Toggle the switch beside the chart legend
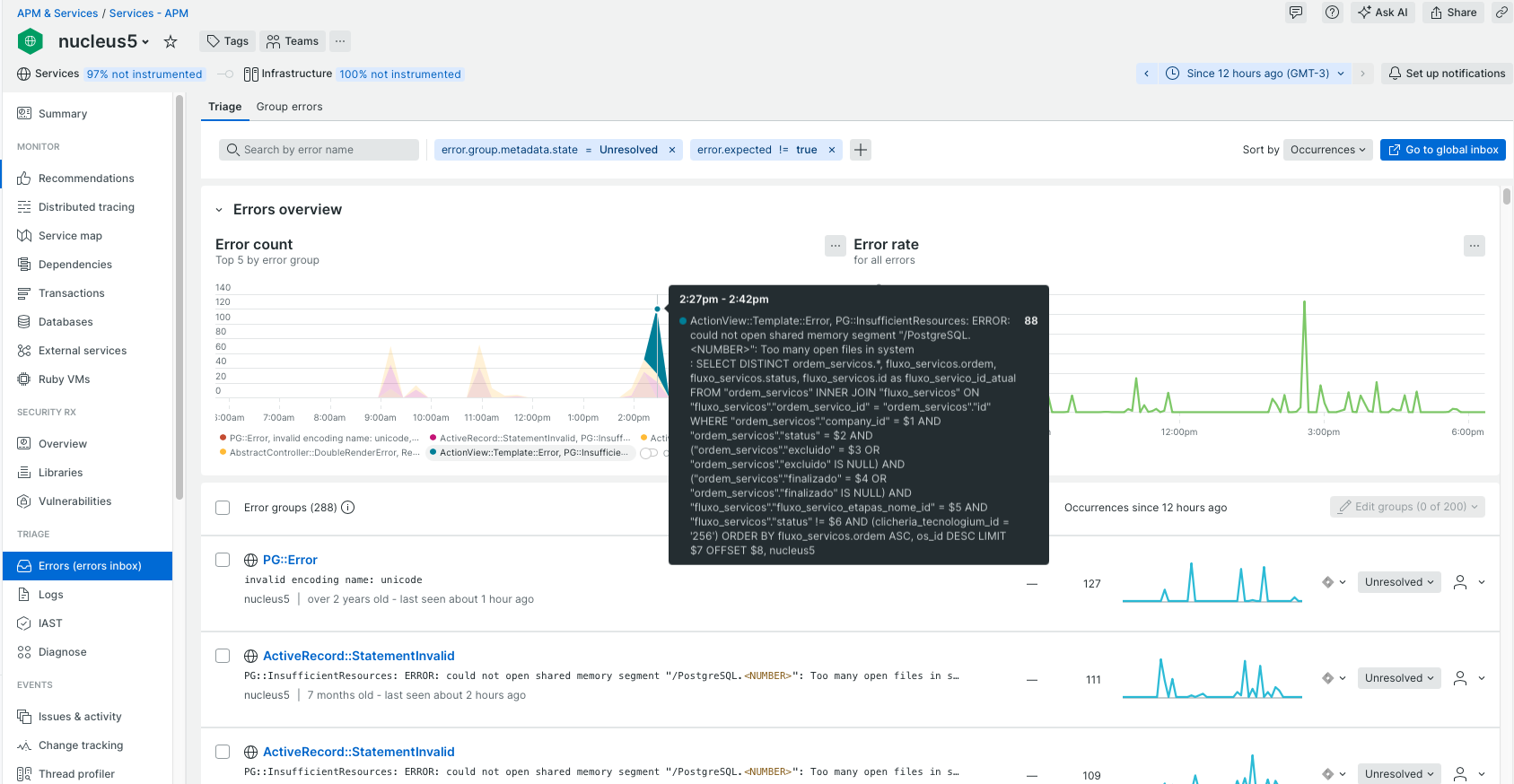 coord(649,453)
